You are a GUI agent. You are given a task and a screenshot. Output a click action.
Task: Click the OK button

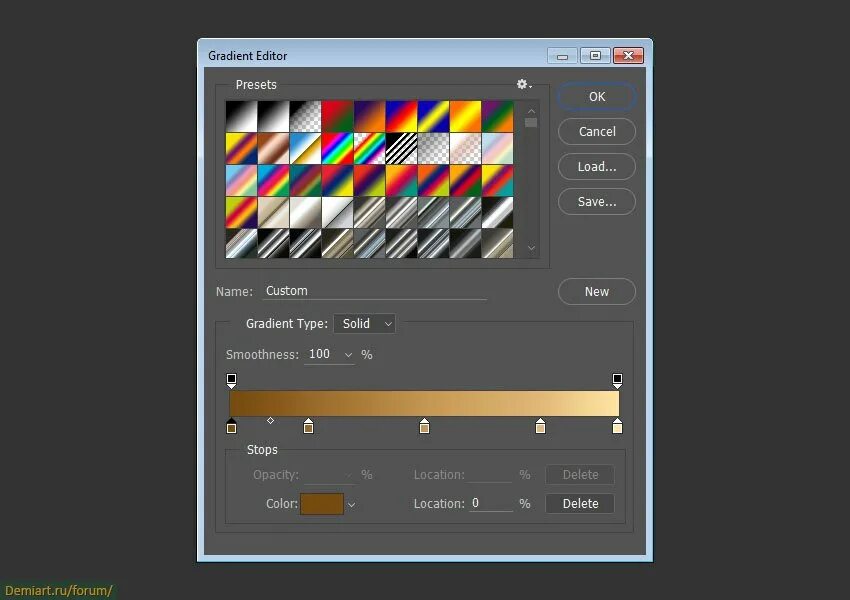point(597,96)
